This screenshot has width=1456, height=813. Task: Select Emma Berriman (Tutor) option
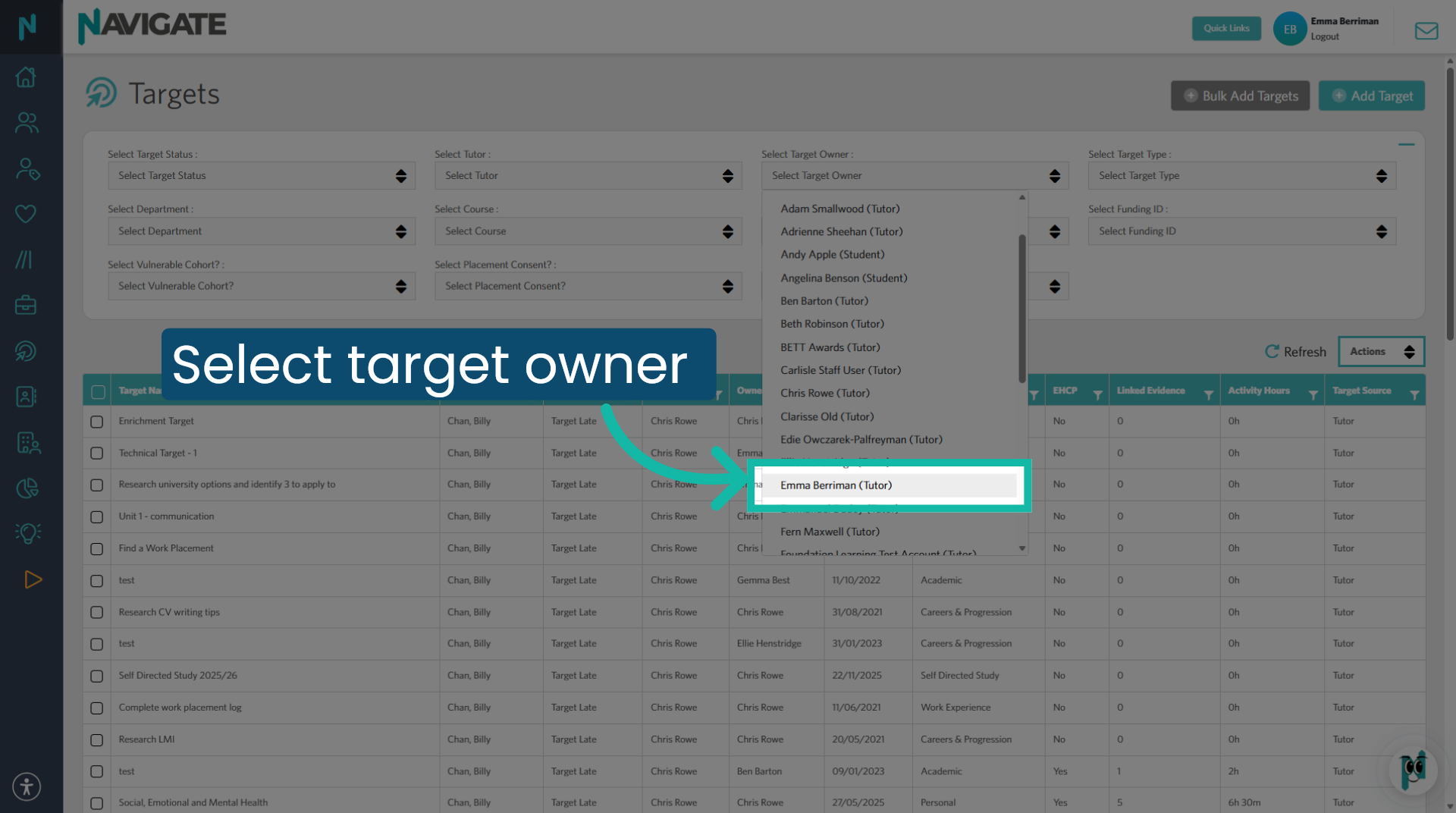[890, 485]
